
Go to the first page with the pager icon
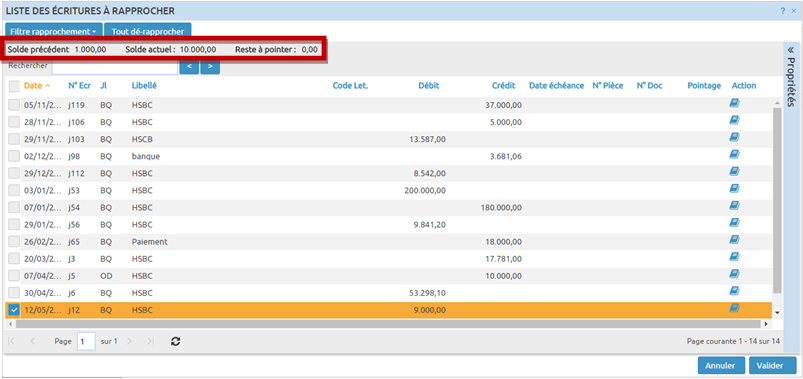coord(12,341)
